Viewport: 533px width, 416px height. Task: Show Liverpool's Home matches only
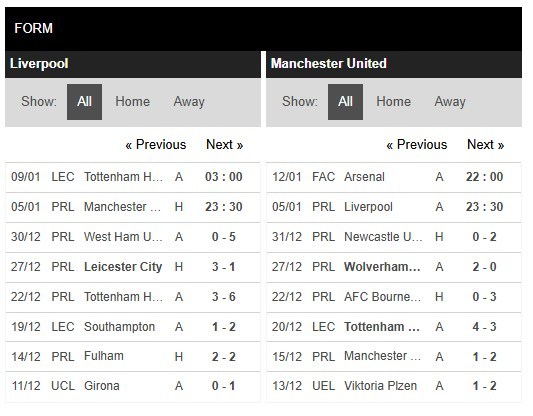(133, 102)
